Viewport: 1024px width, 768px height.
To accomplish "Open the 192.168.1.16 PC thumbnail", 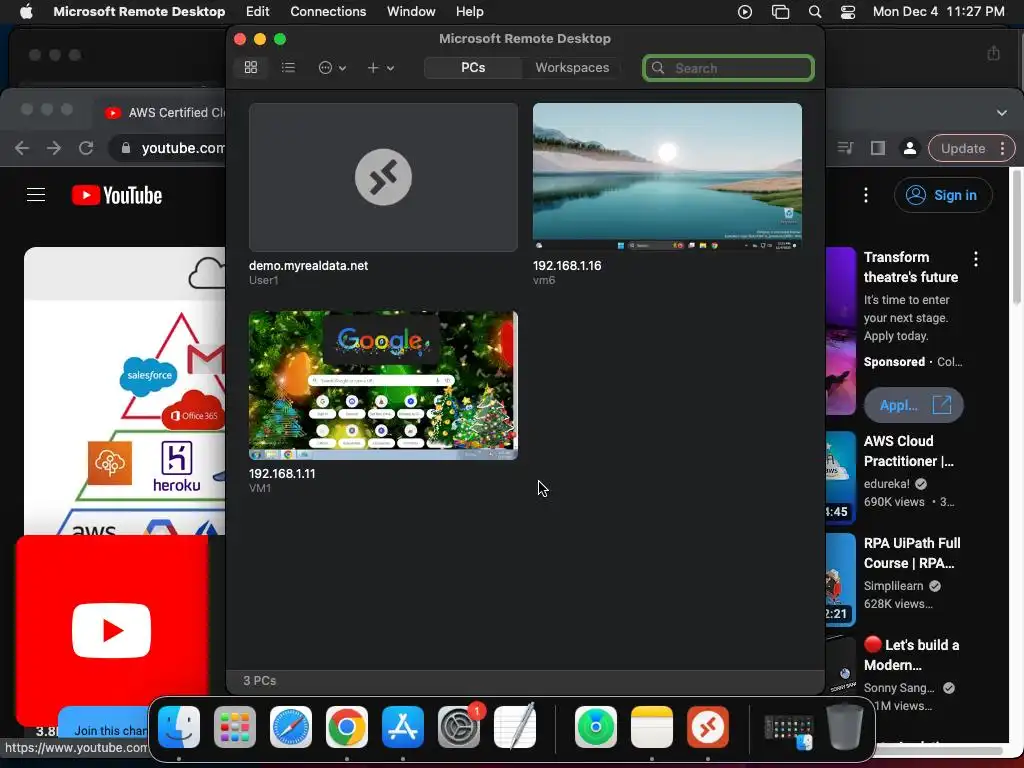I will [667, 177].
